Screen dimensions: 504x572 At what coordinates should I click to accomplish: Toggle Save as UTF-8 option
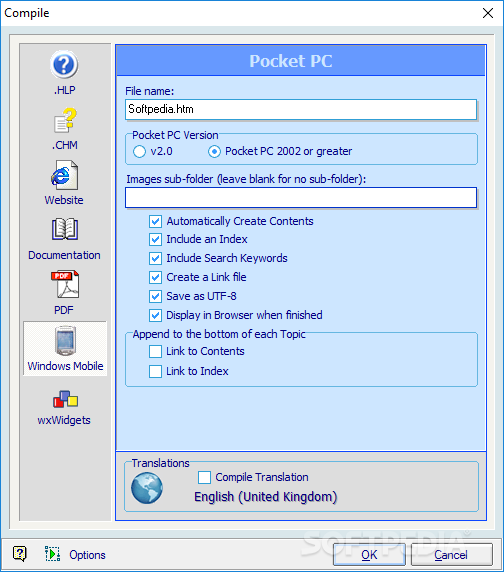(x=155, y=296)
